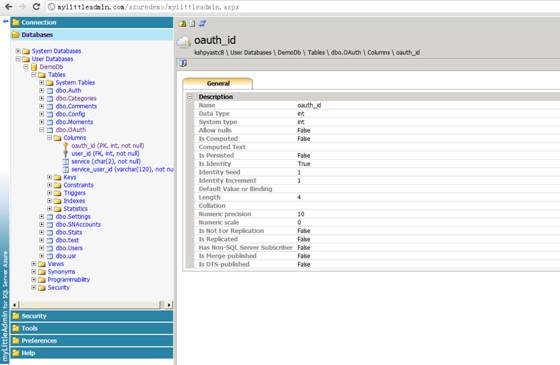
Task: Click the document toolbar icon above oauth_id
Action: [192, 24]
